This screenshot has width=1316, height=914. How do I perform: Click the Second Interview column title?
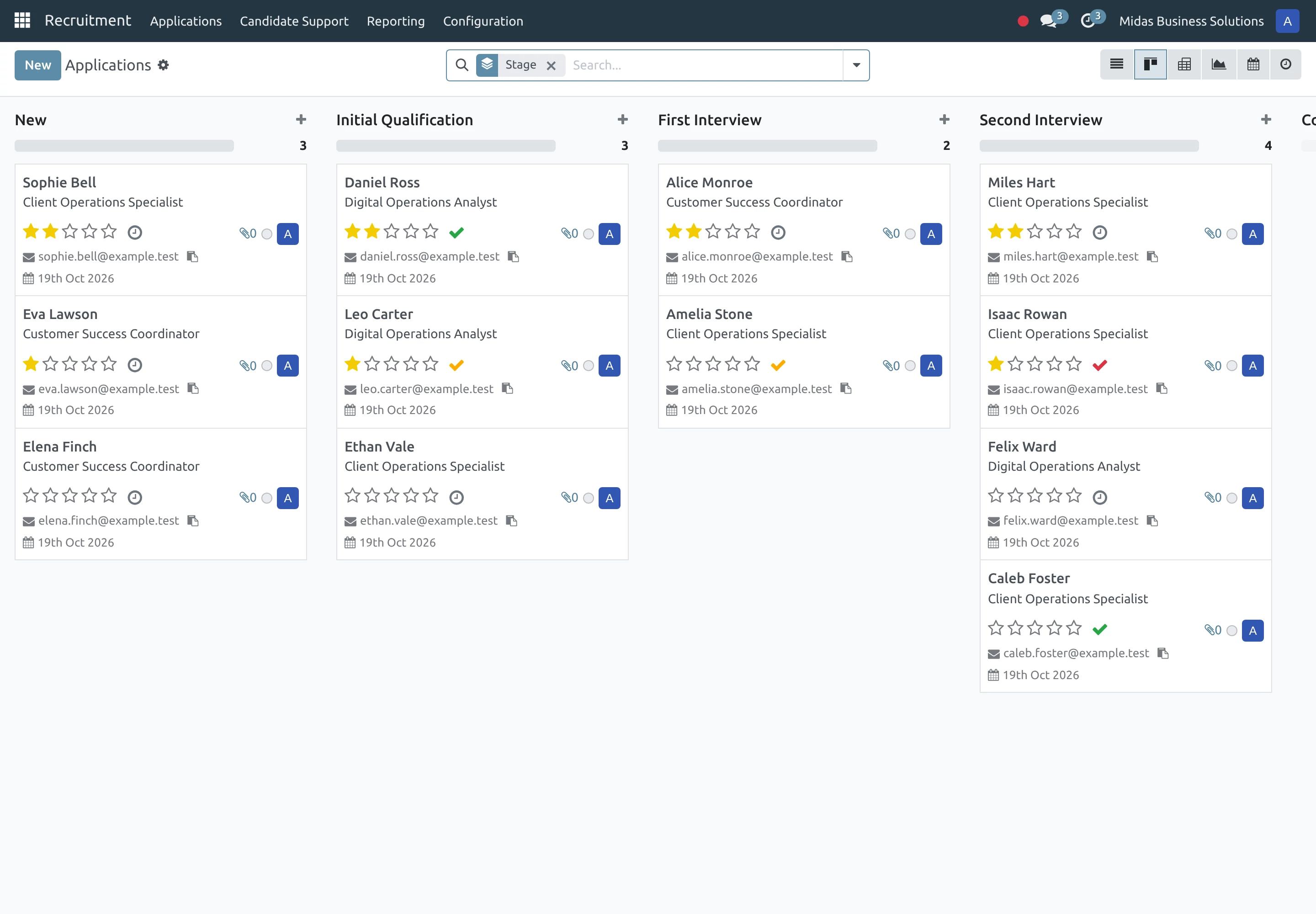tap(1040, 120)
